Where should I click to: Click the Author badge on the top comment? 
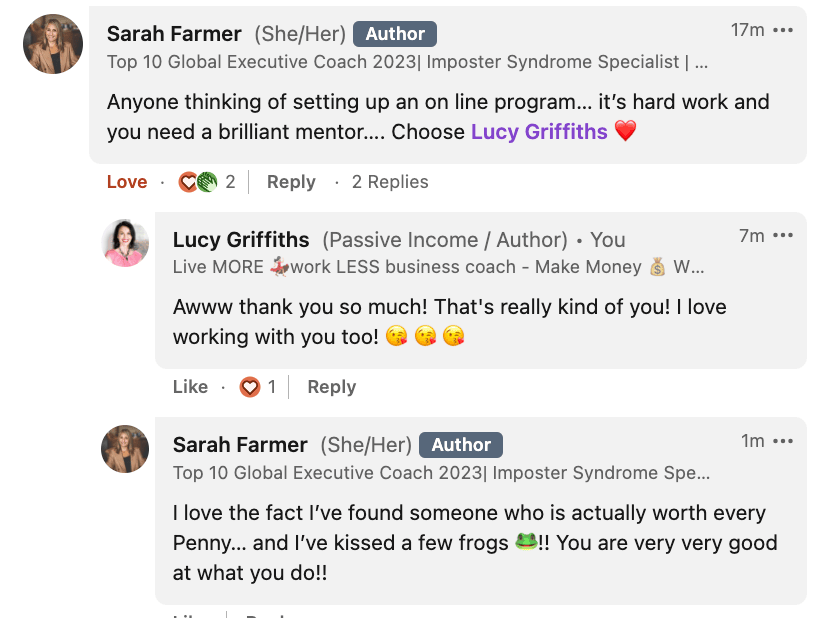click(x=395, y=34)
